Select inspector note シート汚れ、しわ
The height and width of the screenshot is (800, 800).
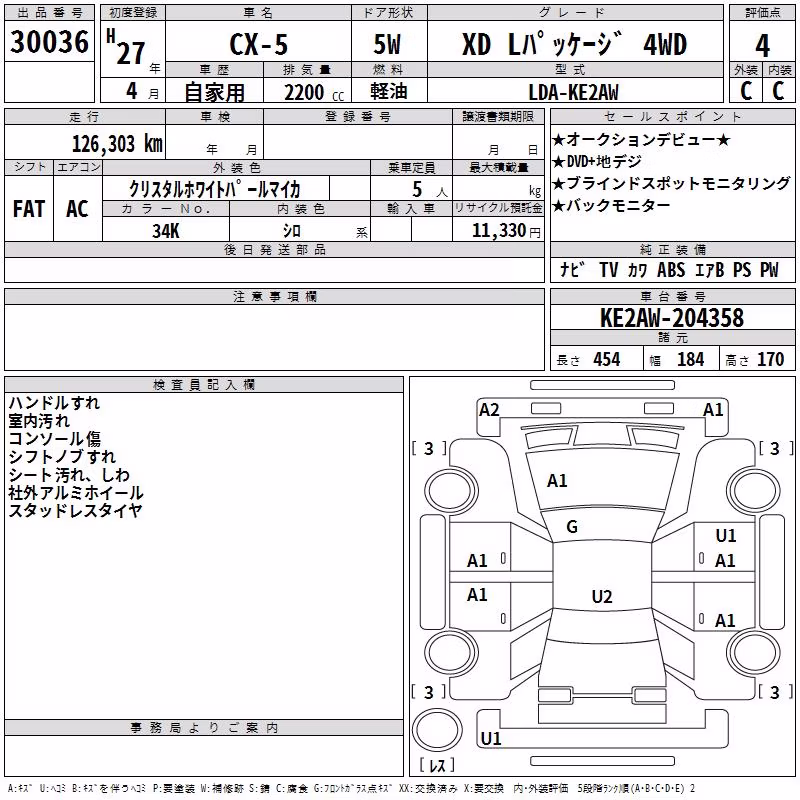(x=69, y=474)
